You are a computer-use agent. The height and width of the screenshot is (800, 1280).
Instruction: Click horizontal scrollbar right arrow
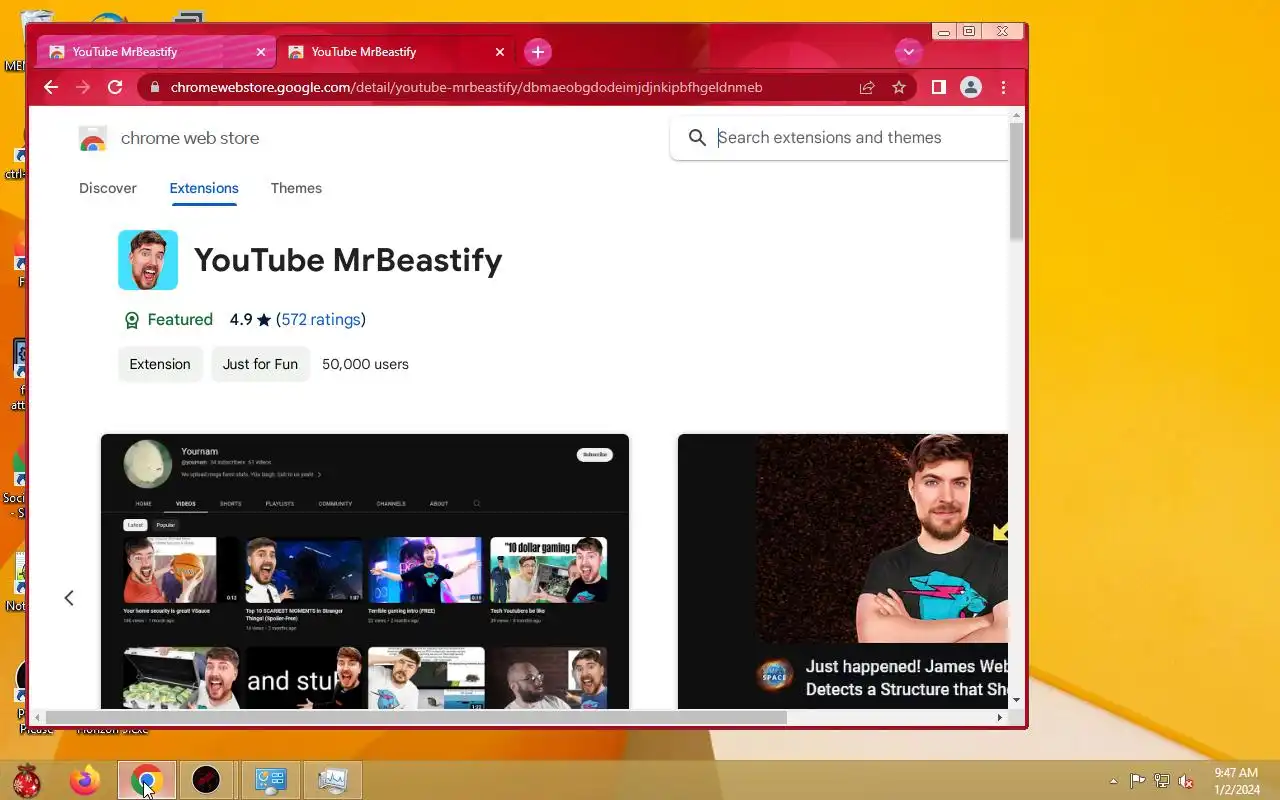(999, 717)
